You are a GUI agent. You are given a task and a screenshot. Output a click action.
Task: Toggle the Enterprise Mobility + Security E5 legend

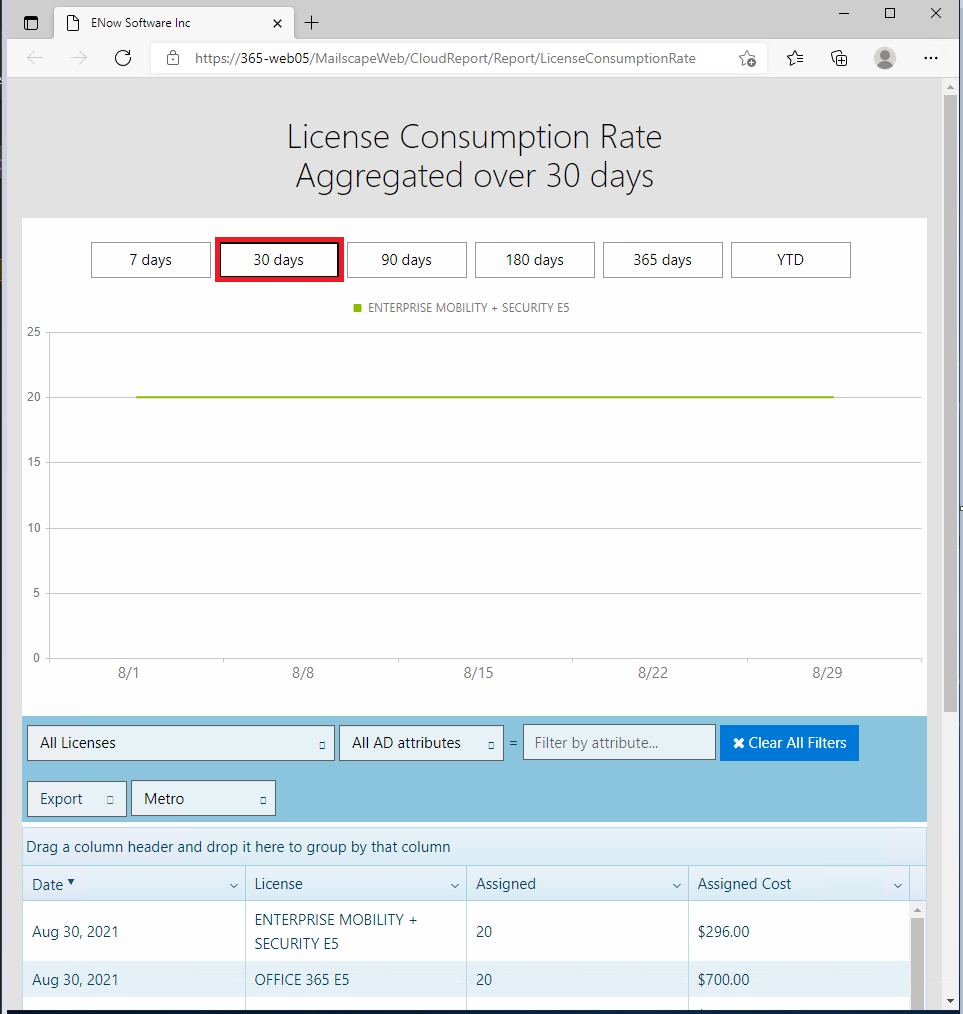point(462,308)
